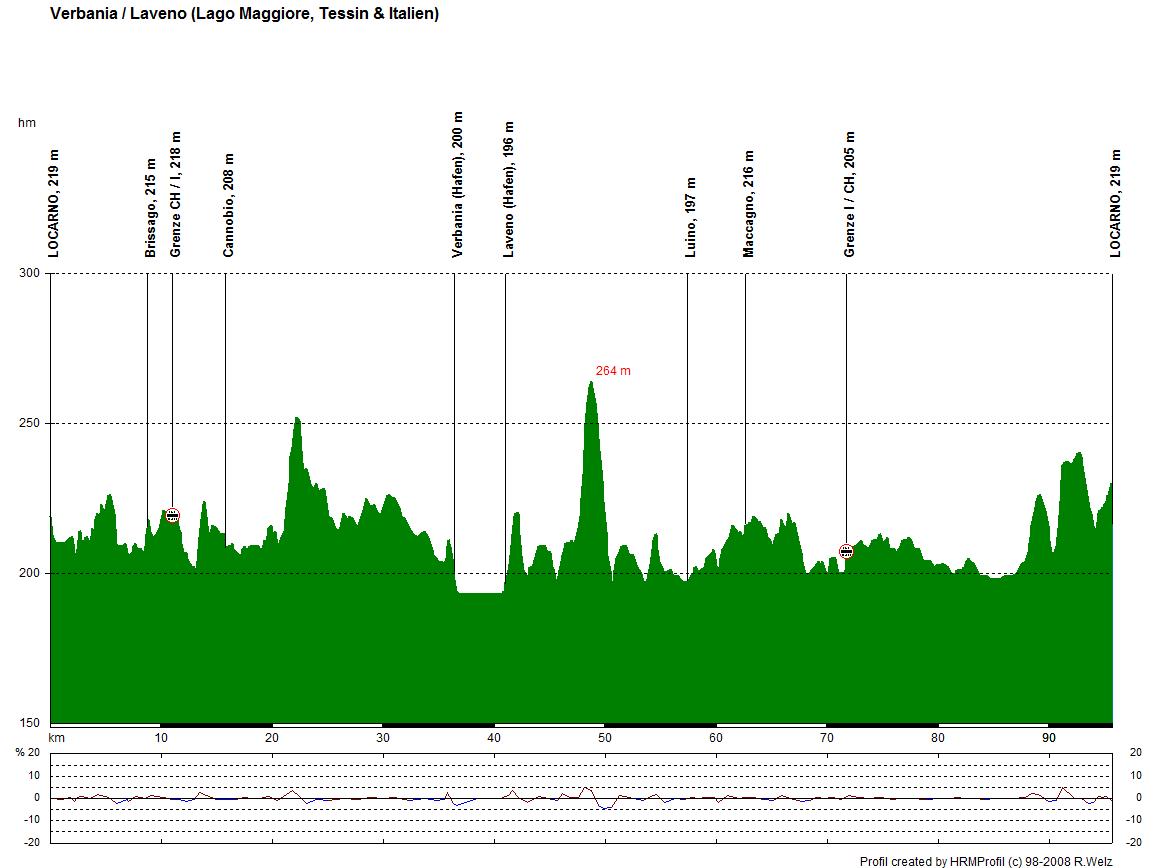Click the '250' elevation axis value
Screen dimensions: 1162x868
30,423
